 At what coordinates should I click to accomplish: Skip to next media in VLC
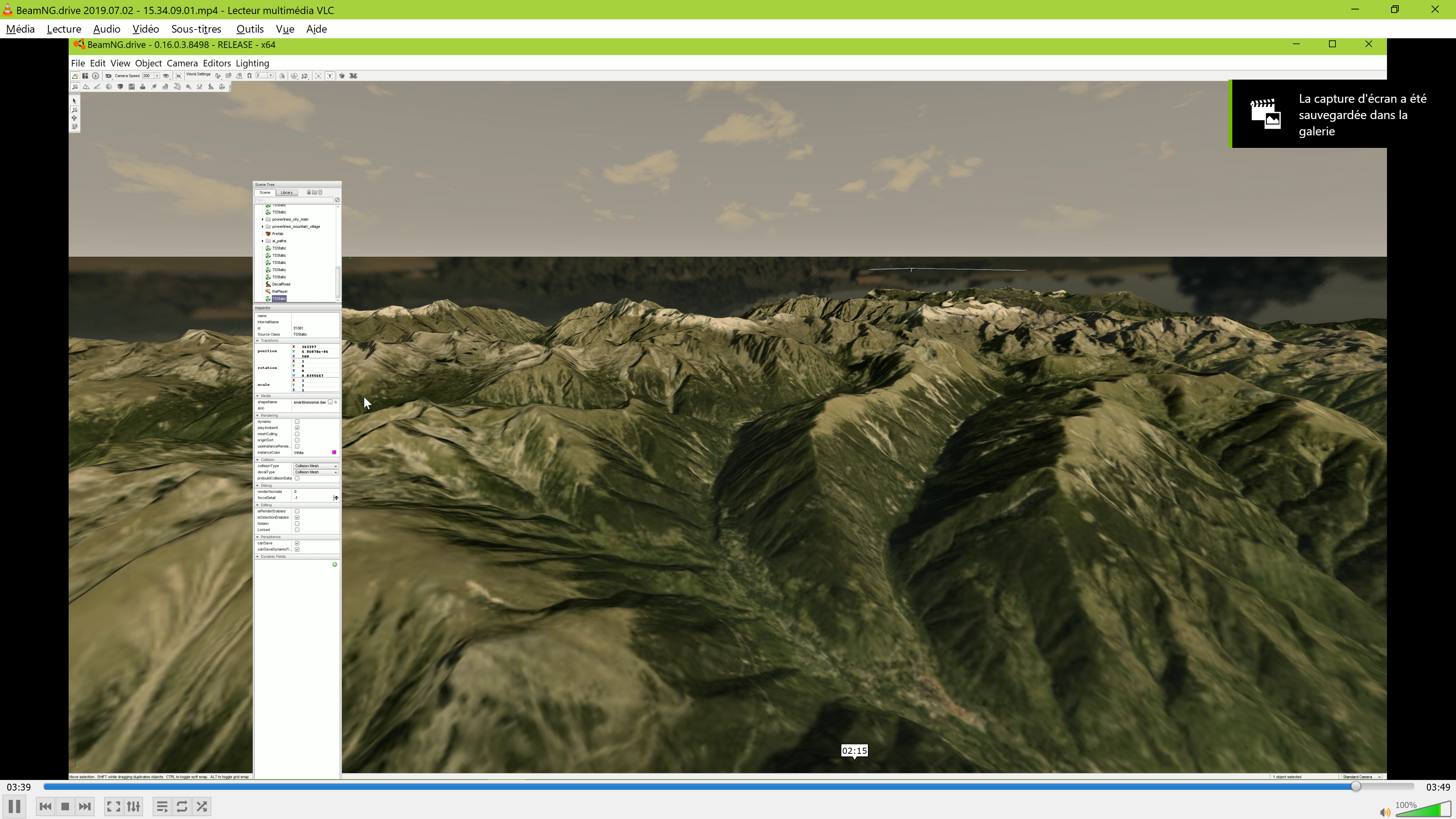coord(85,806)
